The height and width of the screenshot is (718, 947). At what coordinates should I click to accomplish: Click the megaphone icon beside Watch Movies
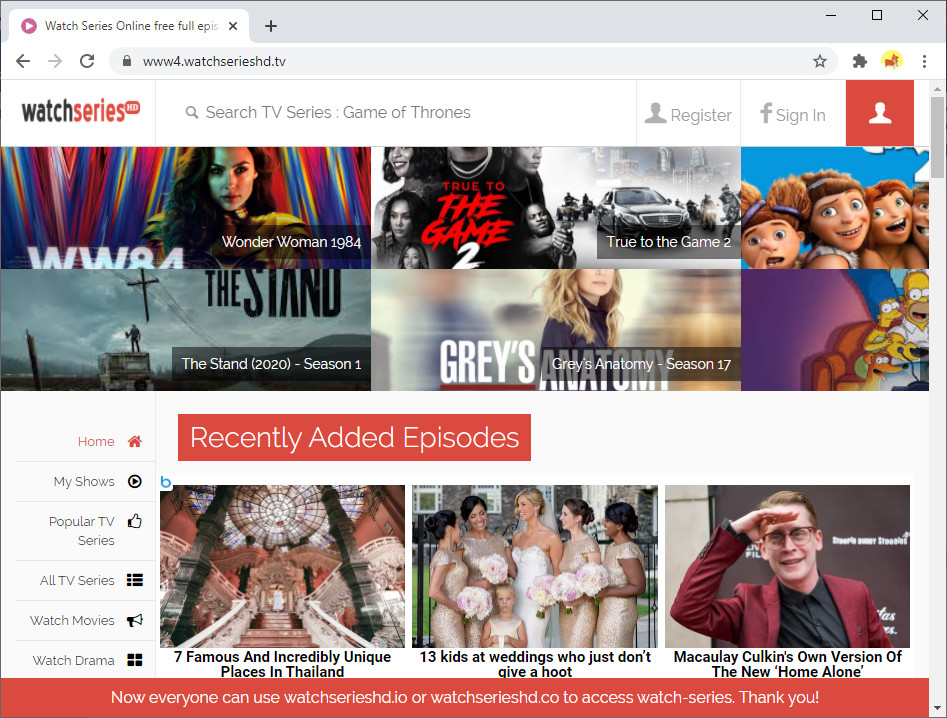click(135, 620)
